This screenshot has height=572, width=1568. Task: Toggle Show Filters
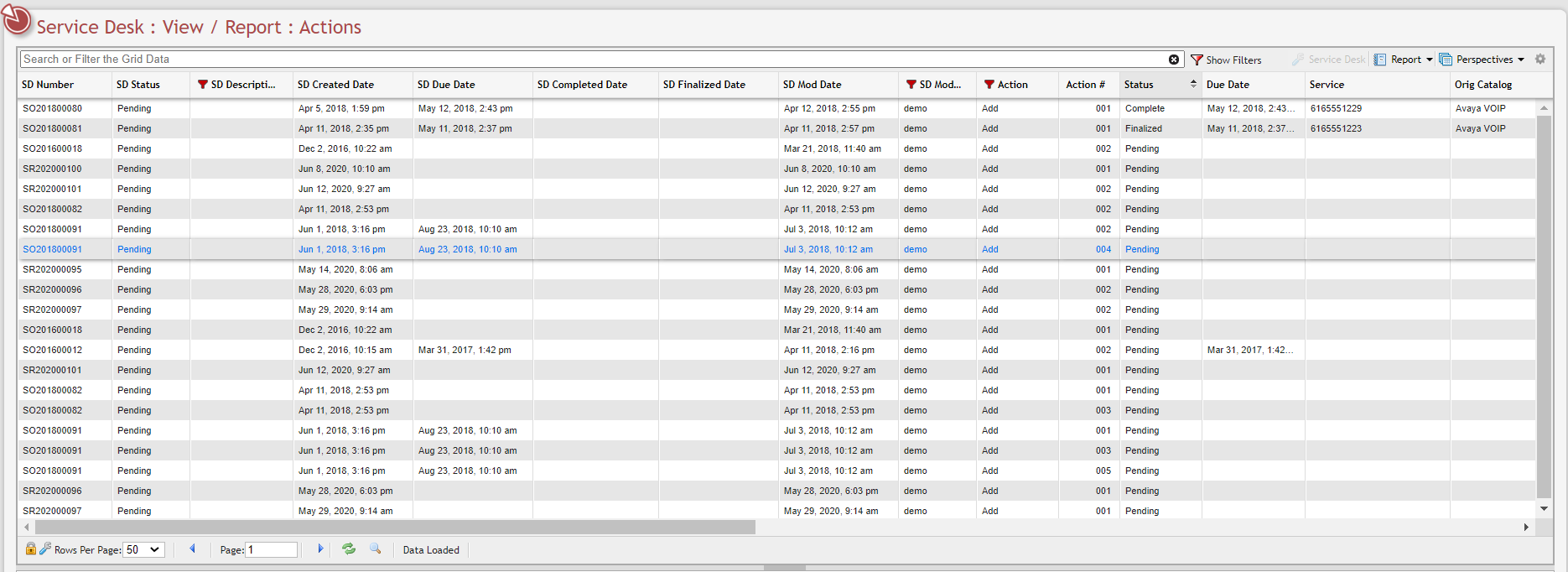(1226, 60)
